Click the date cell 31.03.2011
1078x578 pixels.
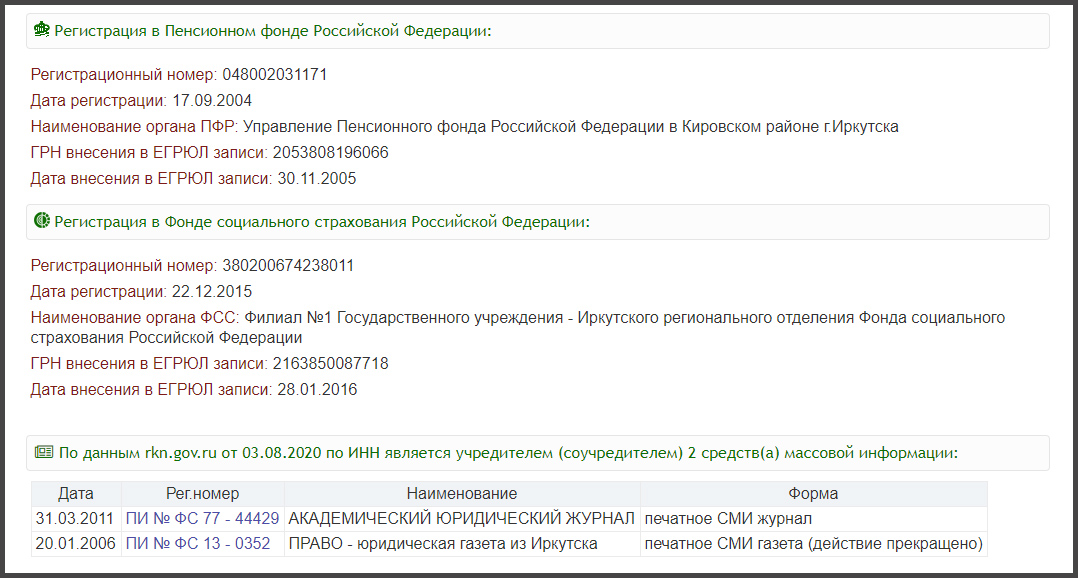pos(76,519)
